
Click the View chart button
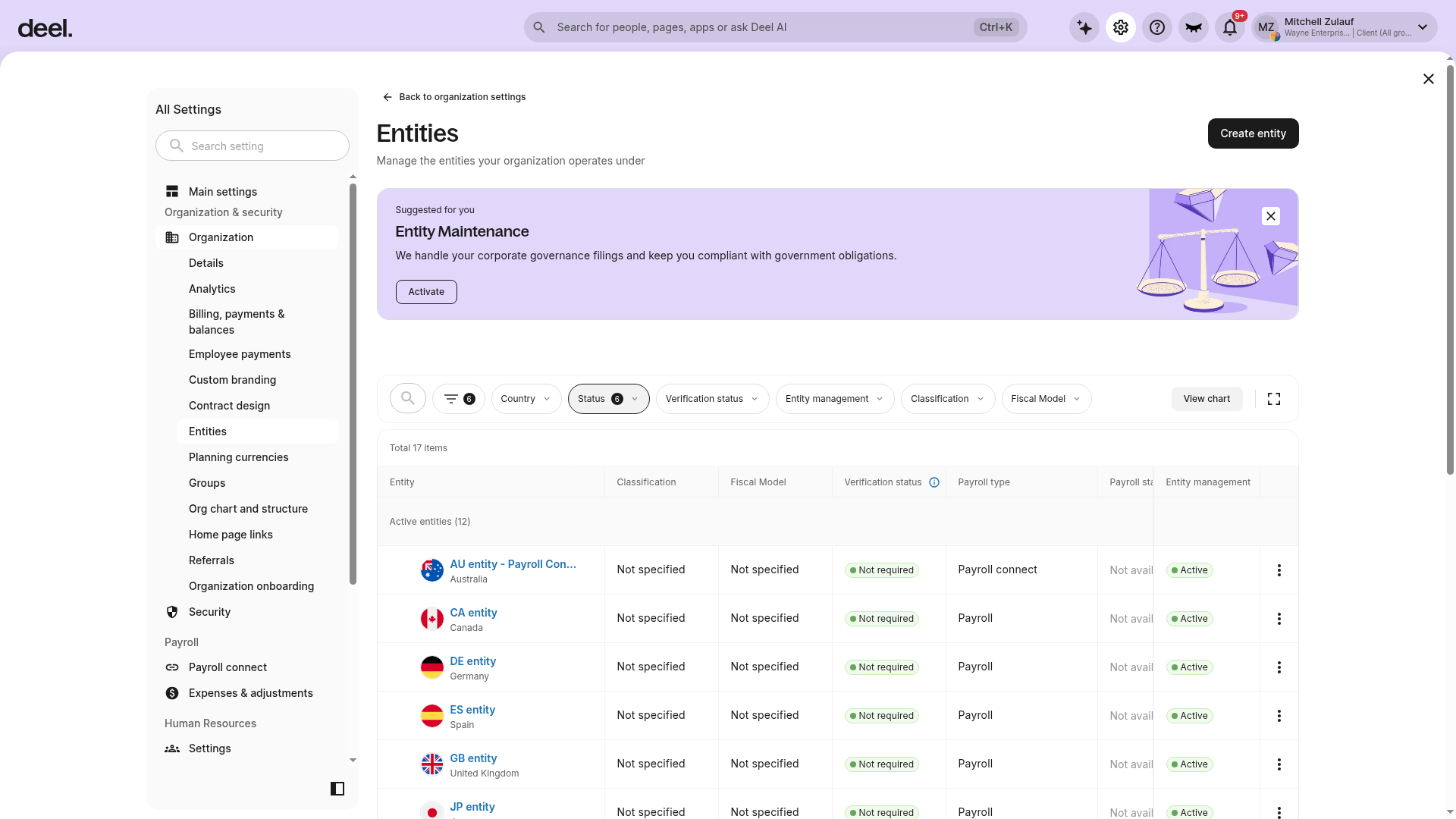coord(1207,399)
